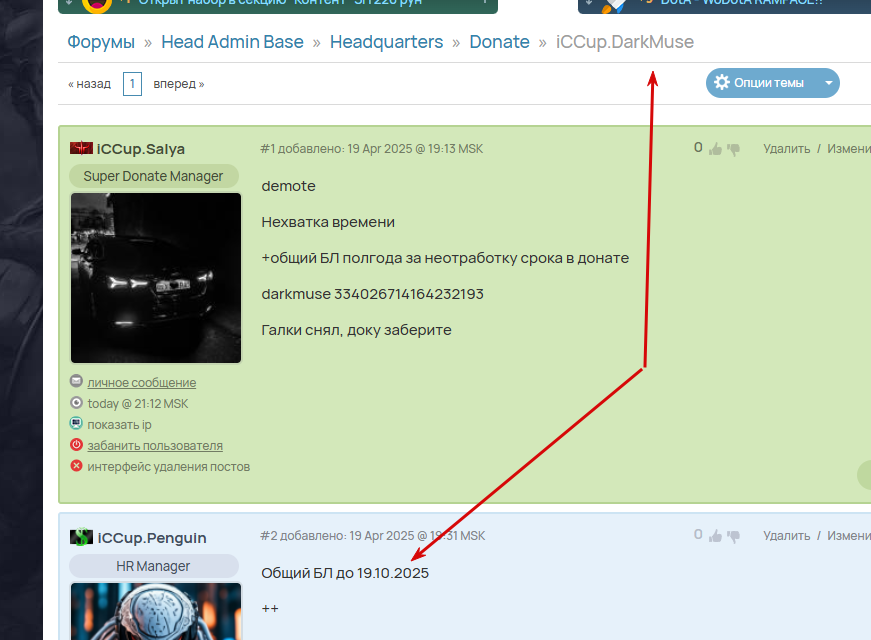Image resolution: width=871 pixels, height=640 pixels.
Task: Click text Общий БЛ до 19.10.2025
Action: (x=345, y=573)
